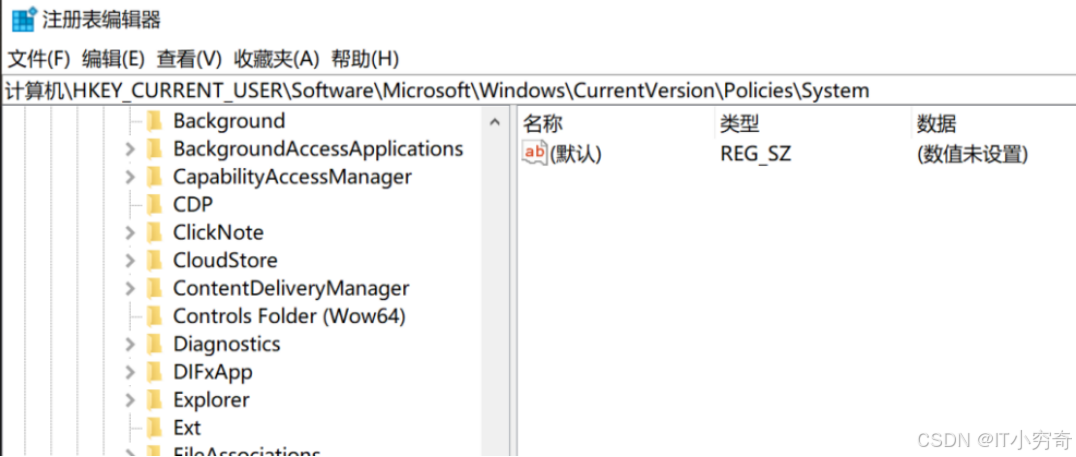The image size is (1076, 457).
Task: Select the Explorer tree entry
Action: point(211,399)
